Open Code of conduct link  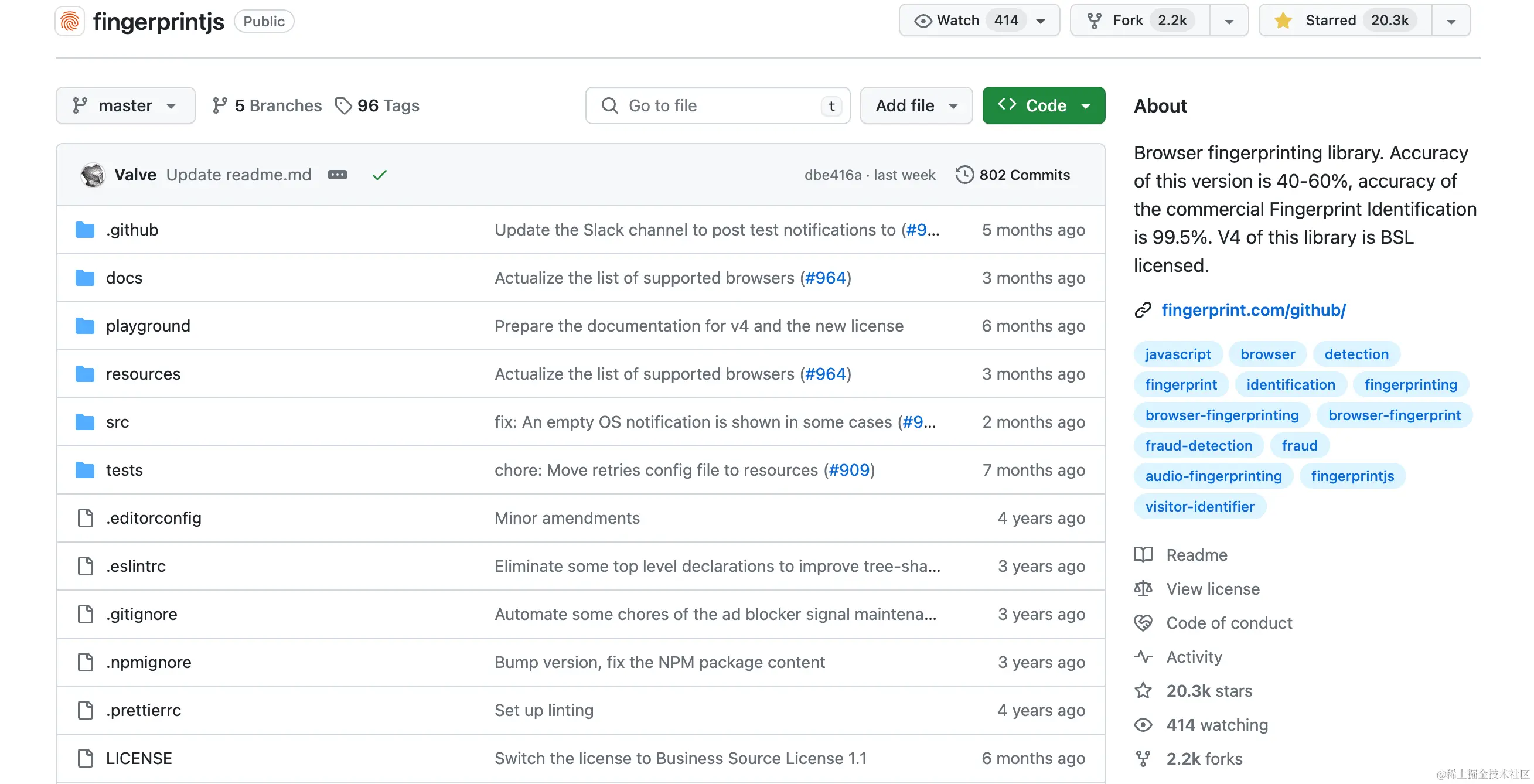(1229, 623)
